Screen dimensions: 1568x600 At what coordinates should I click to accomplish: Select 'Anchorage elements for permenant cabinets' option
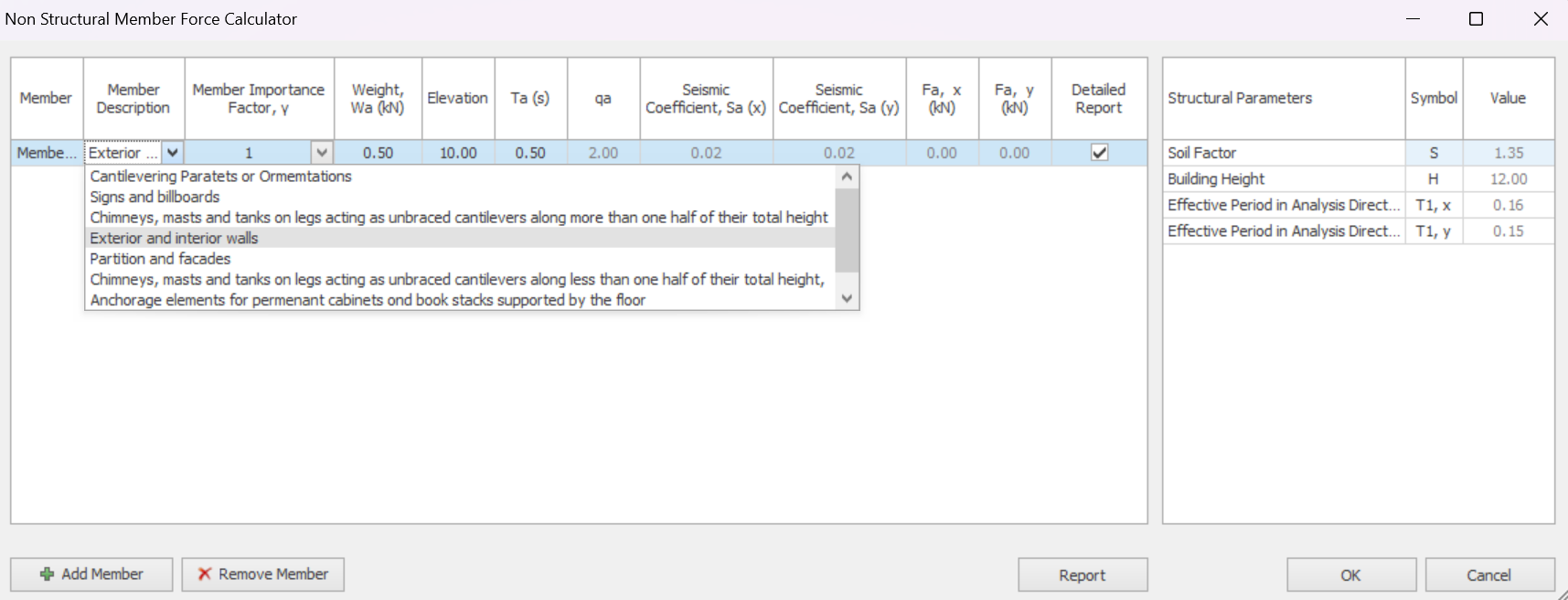(x=368, y=300)
